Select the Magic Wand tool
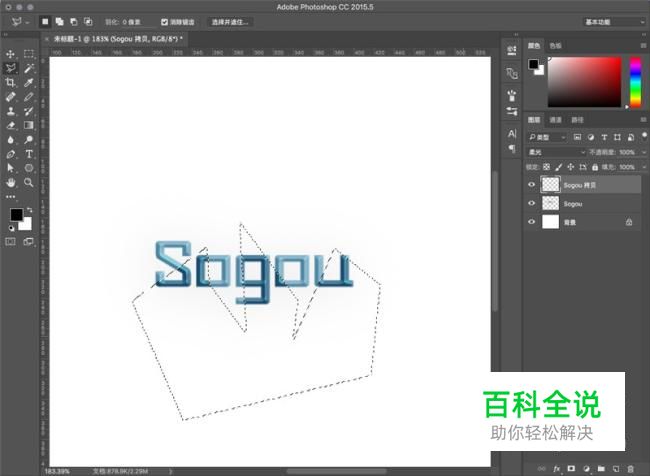This screenshot has width=650, height=476. (29, 68)
